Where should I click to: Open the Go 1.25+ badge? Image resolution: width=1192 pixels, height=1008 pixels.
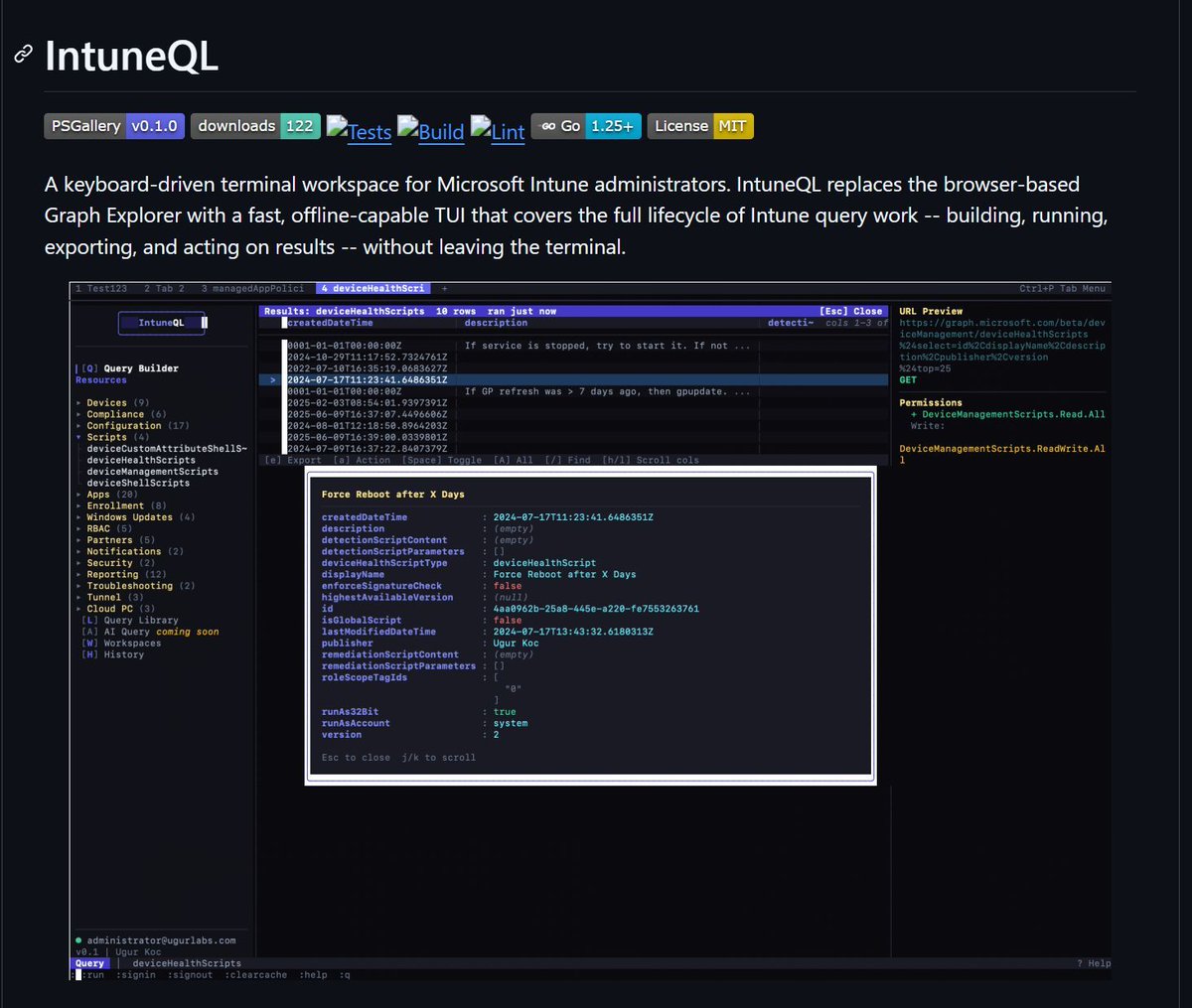(x=586, y=126)
